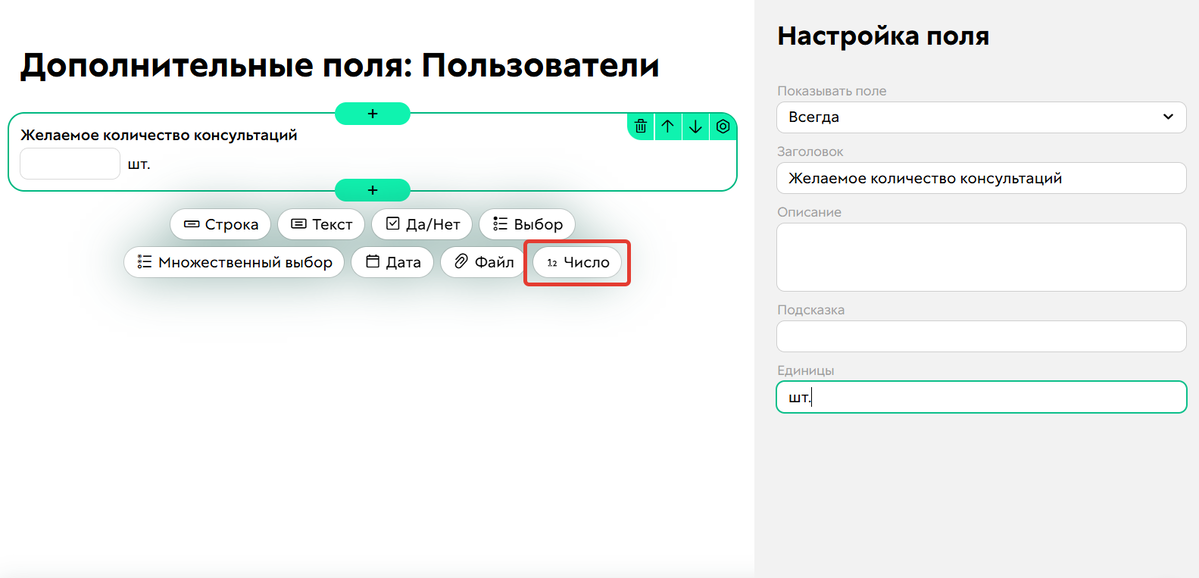Viewport: 1199px width, 578px height.
Task: Click the Единицы input containing шт.
Action: click(x=981, y=397)
